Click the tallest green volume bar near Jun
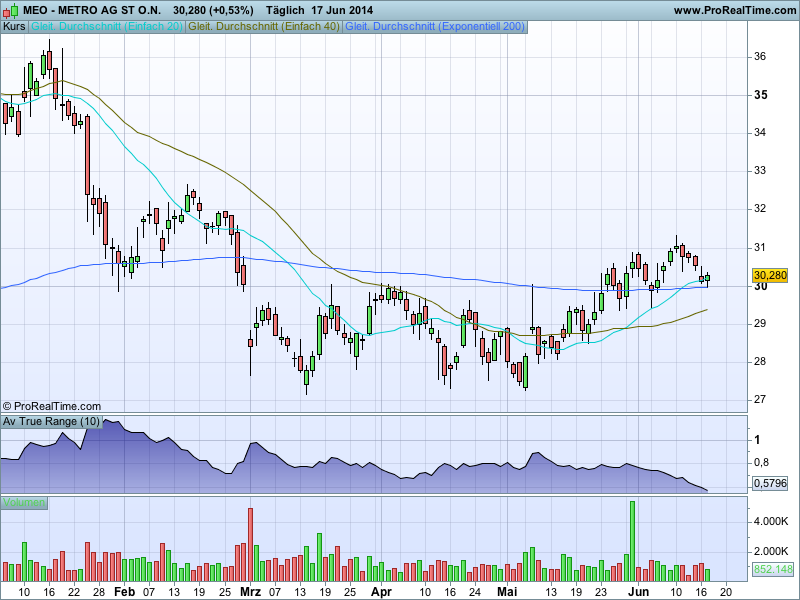 pyautogui.click(x=633, y=541)
